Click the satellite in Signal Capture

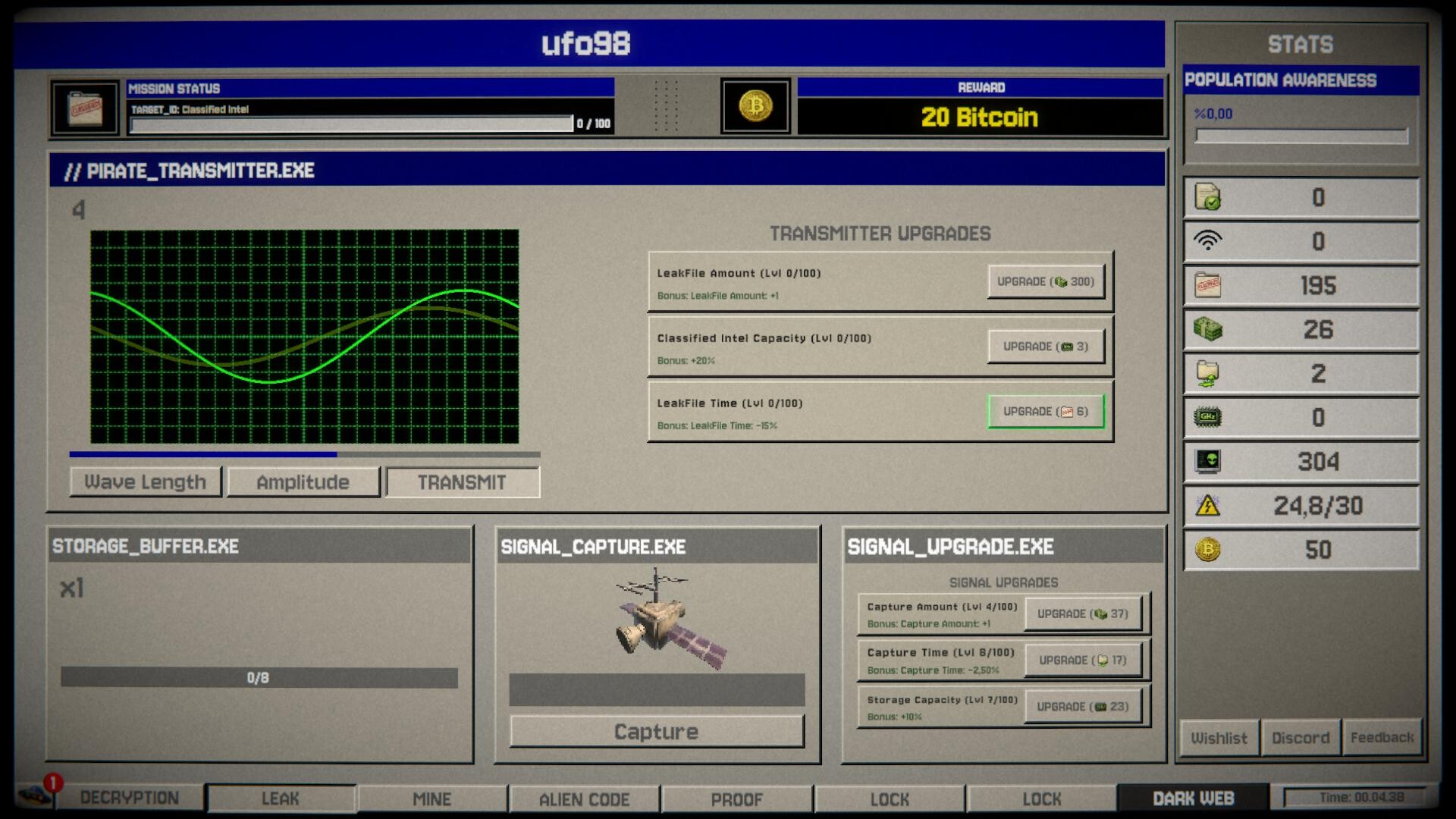click(x=671, y=620)
